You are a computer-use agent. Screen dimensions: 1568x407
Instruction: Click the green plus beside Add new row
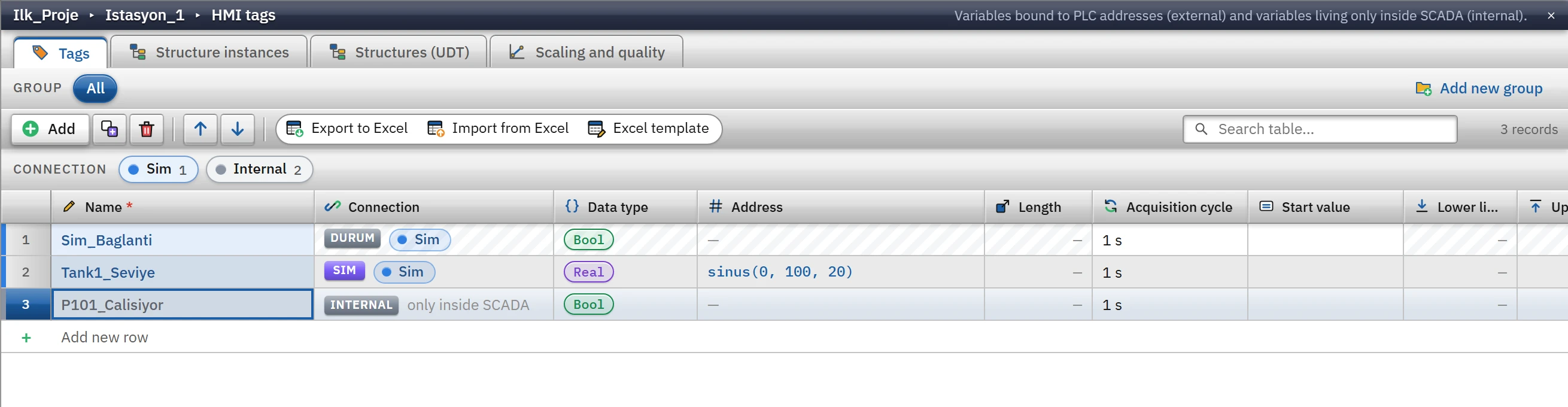26,338
